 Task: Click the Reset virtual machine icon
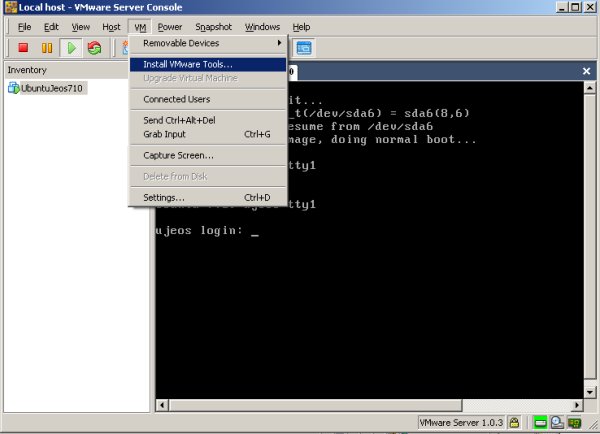click(x=94, y=48)
